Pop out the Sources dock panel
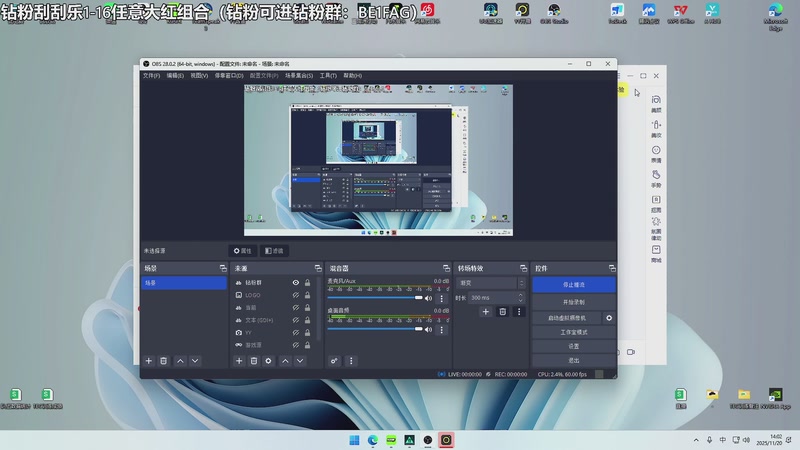Image resolution: width=800 pixels, height=450 pixels. point(318,268)
